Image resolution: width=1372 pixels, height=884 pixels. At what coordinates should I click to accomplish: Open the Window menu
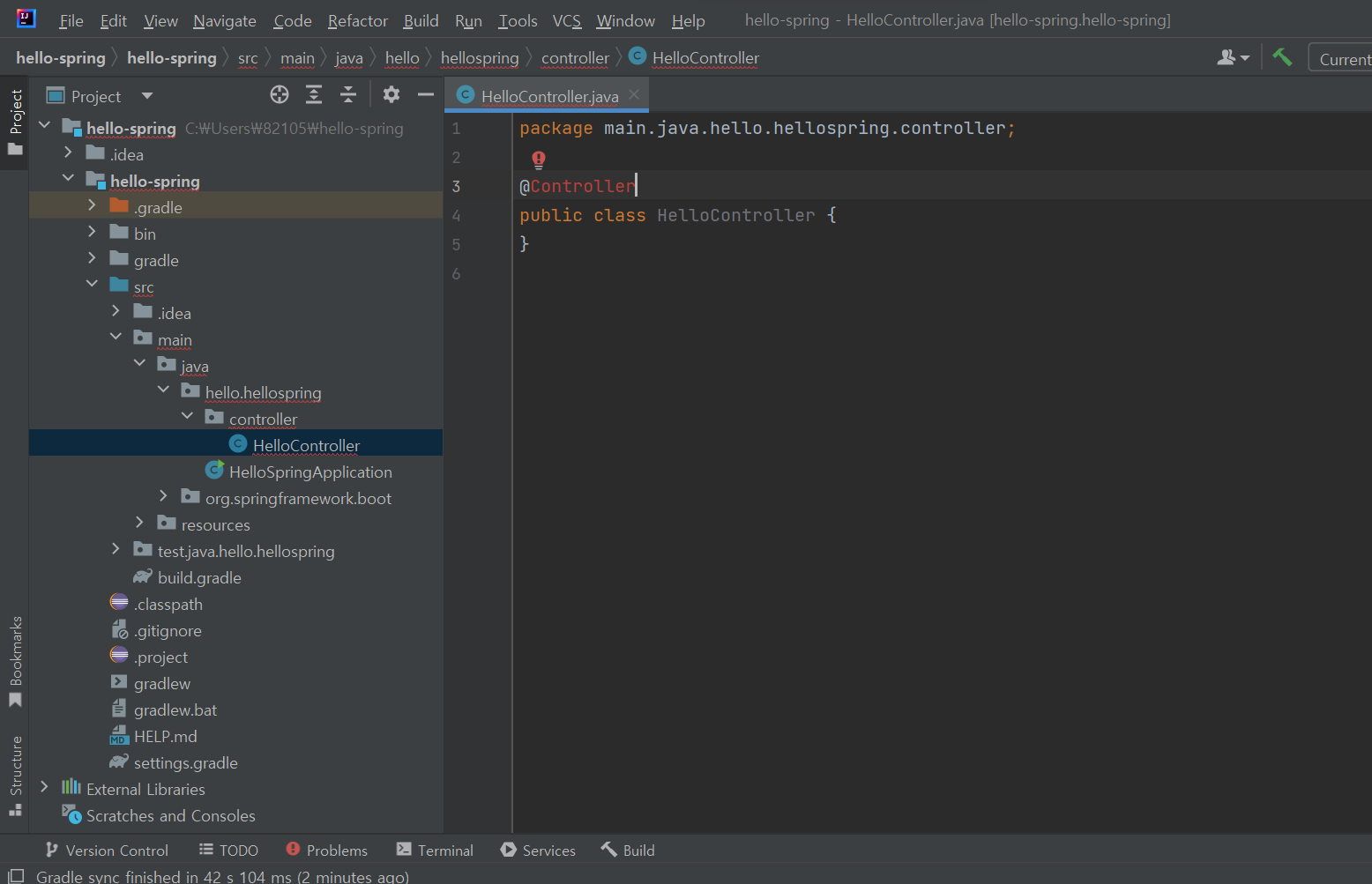point(626,20)
